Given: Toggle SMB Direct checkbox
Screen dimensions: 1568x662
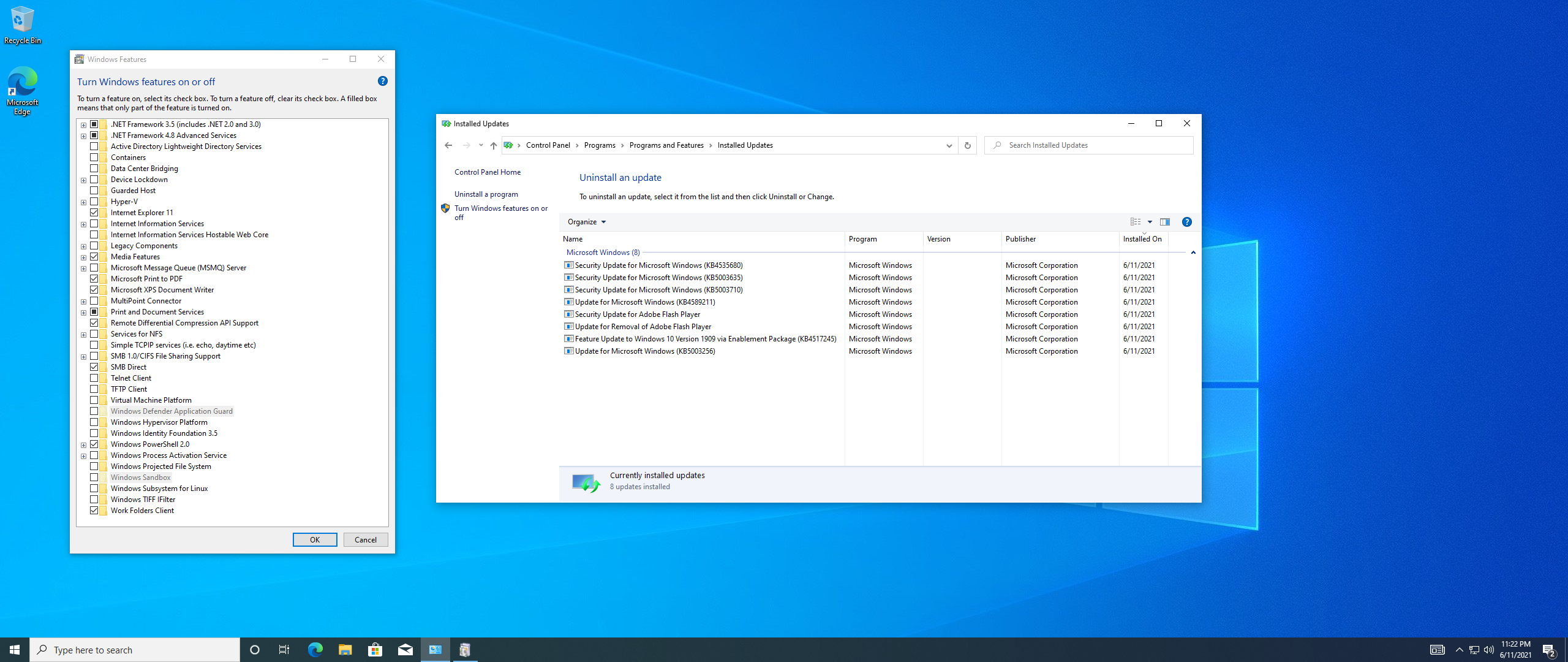Looking at the screenshot, I should click(94, 367).
